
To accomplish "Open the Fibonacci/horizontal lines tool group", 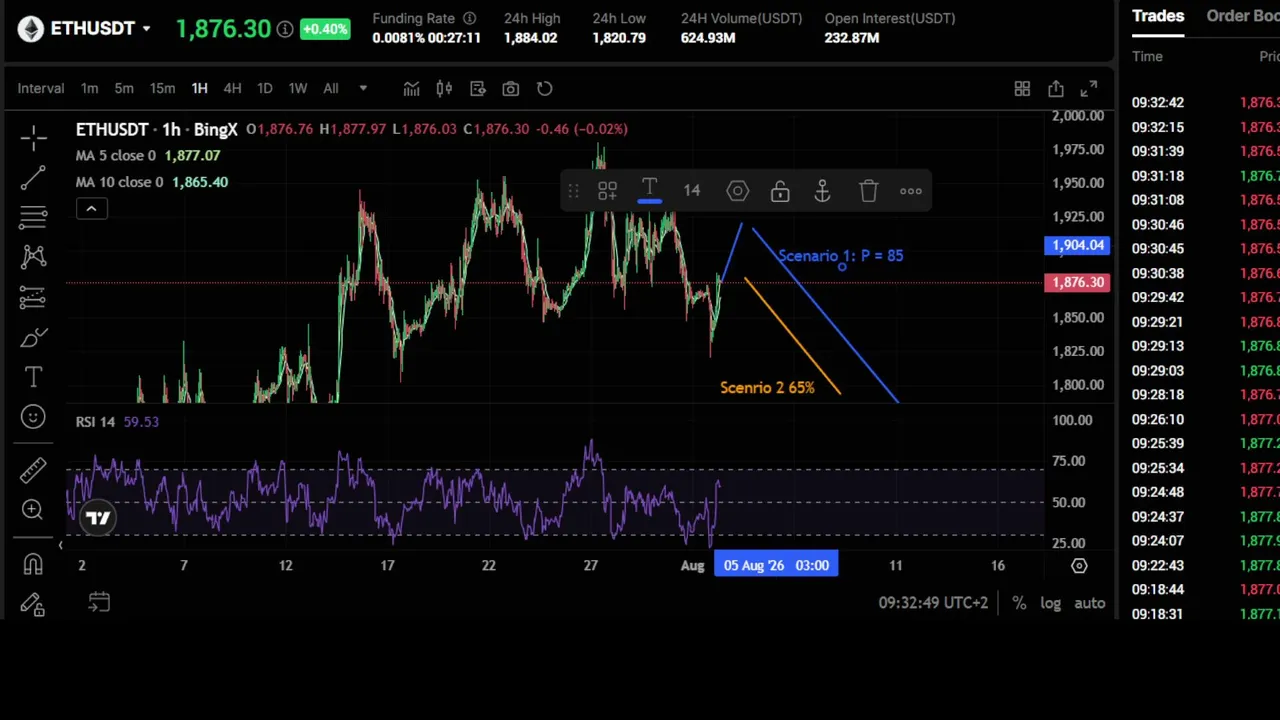I will click(x=33, y=217).
